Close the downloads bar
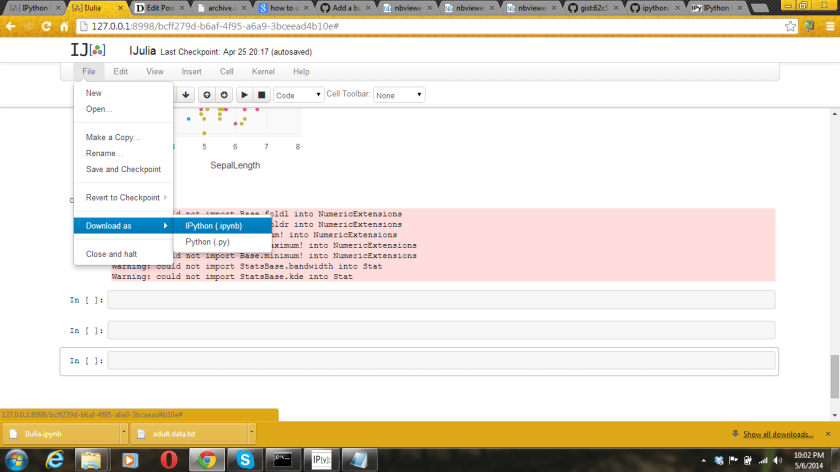Screen dimensions: 840x472 pyautogui.click(x=828, y=434)
